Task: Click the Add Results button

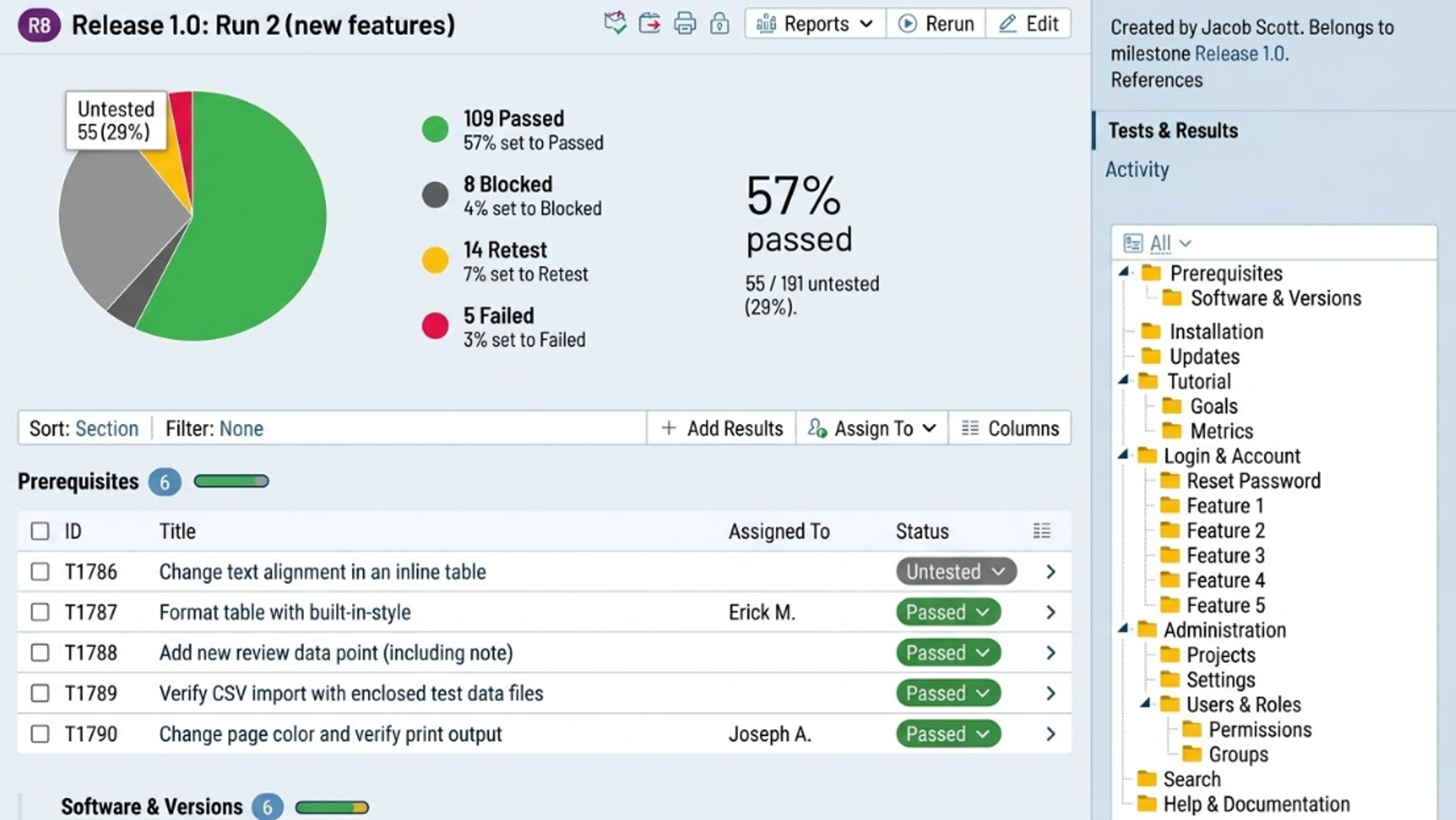Action: 722,429
